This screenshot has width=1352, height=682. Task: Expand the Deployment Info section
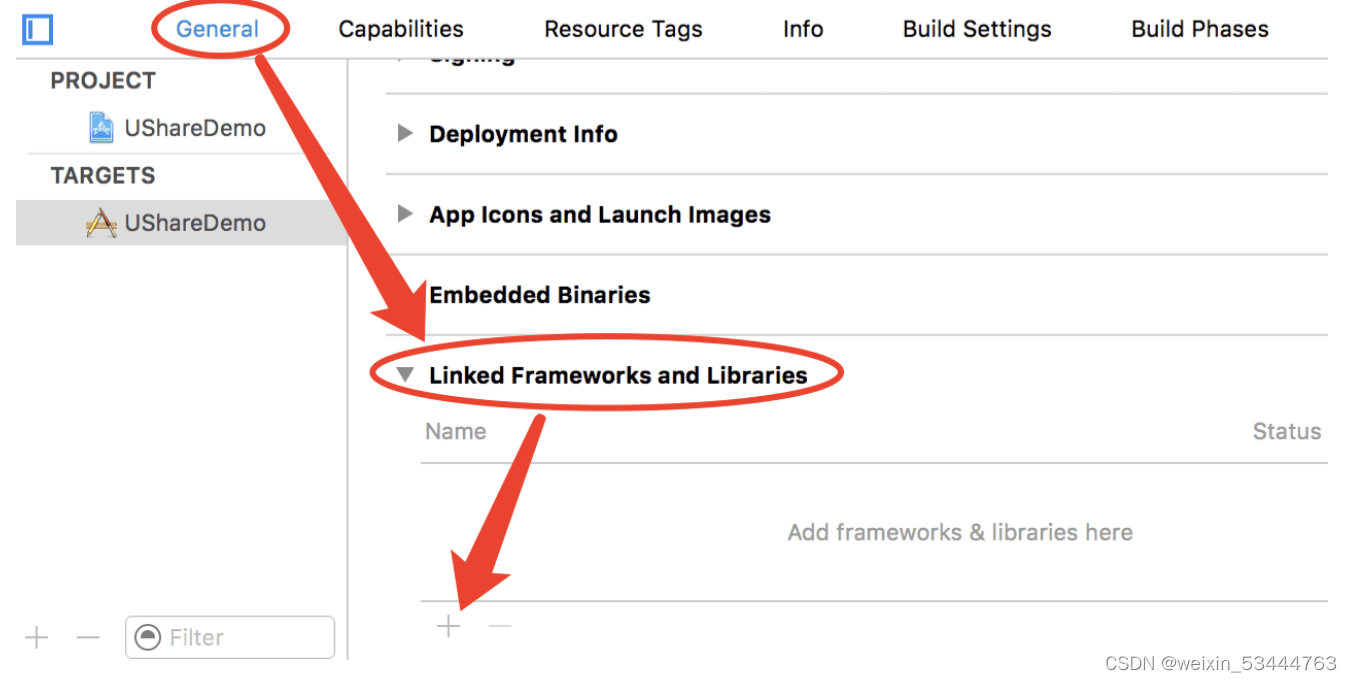coord(405,133)
